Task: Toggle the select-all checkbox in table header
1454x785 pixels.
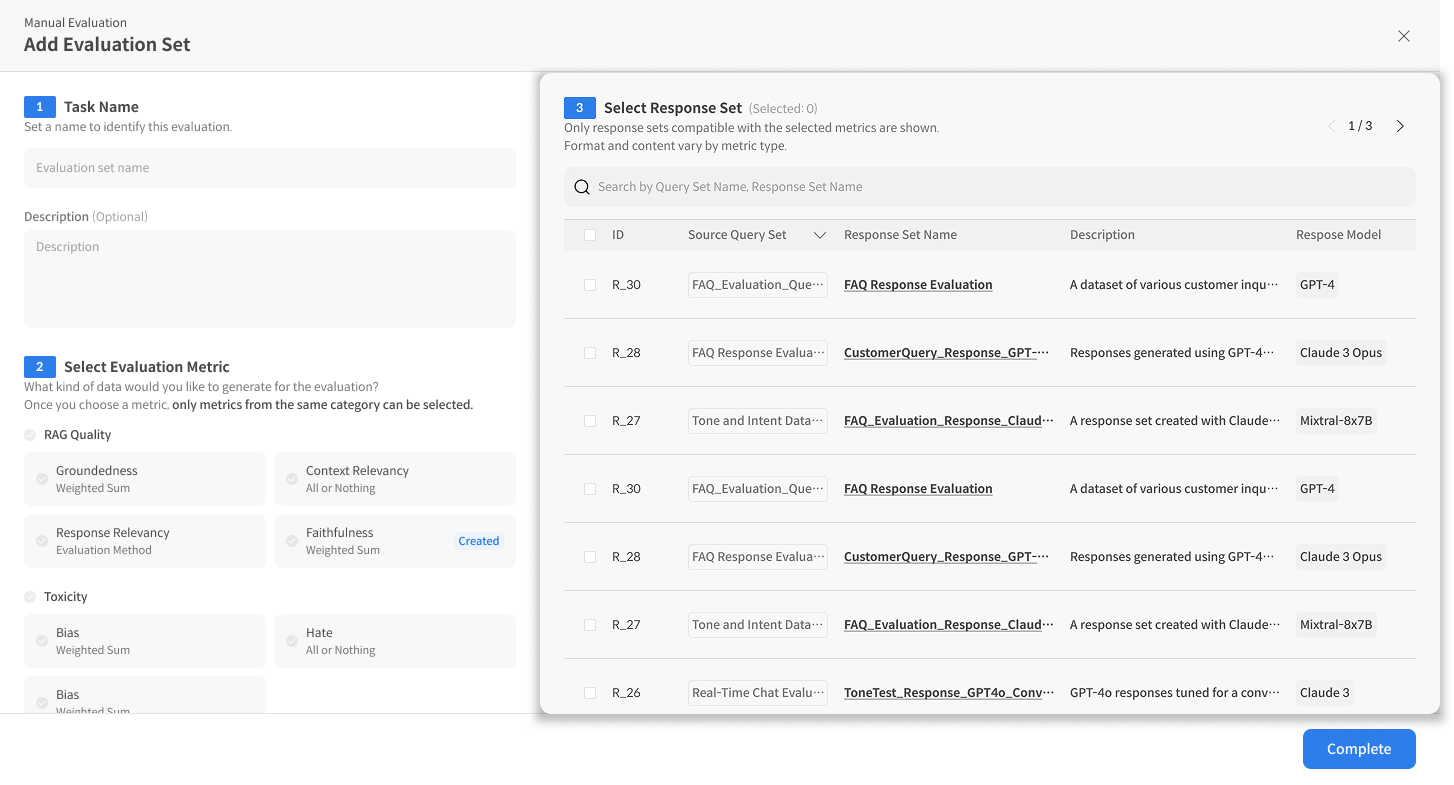Action: pyautogui.click(x=590, y=235)
